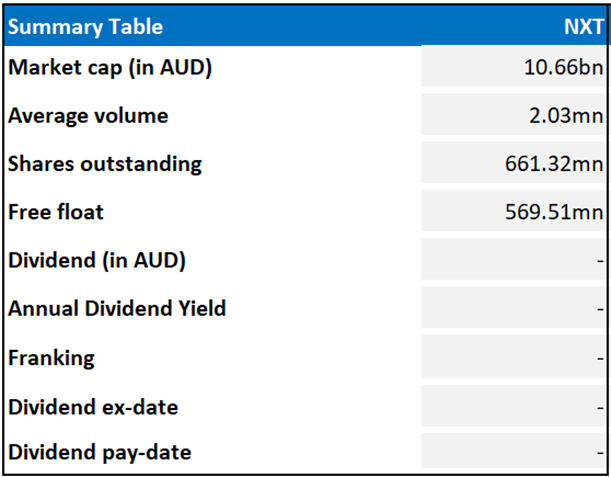The image size is (611, 477).
Task: Click the Summary Table header title
Action: pyautogui.click(x=85, y=27)
